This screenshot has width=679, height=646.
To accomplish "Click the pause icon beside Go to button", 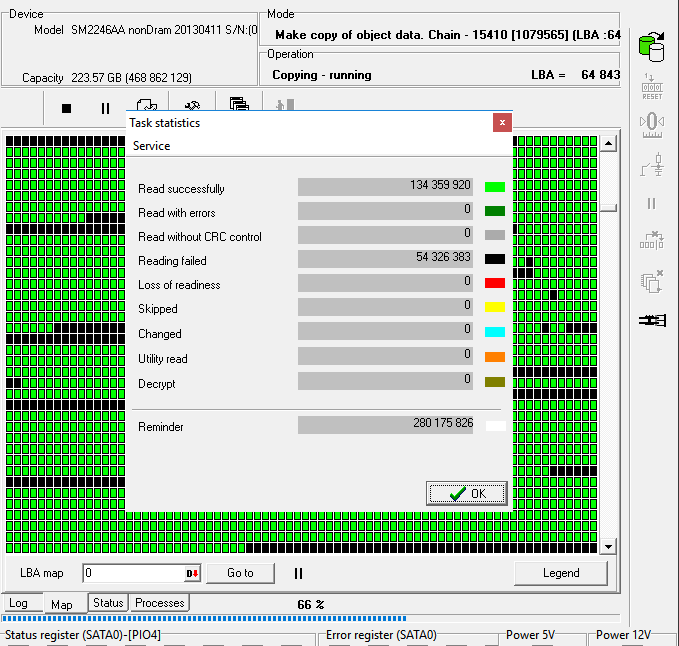I will [298, 573].
